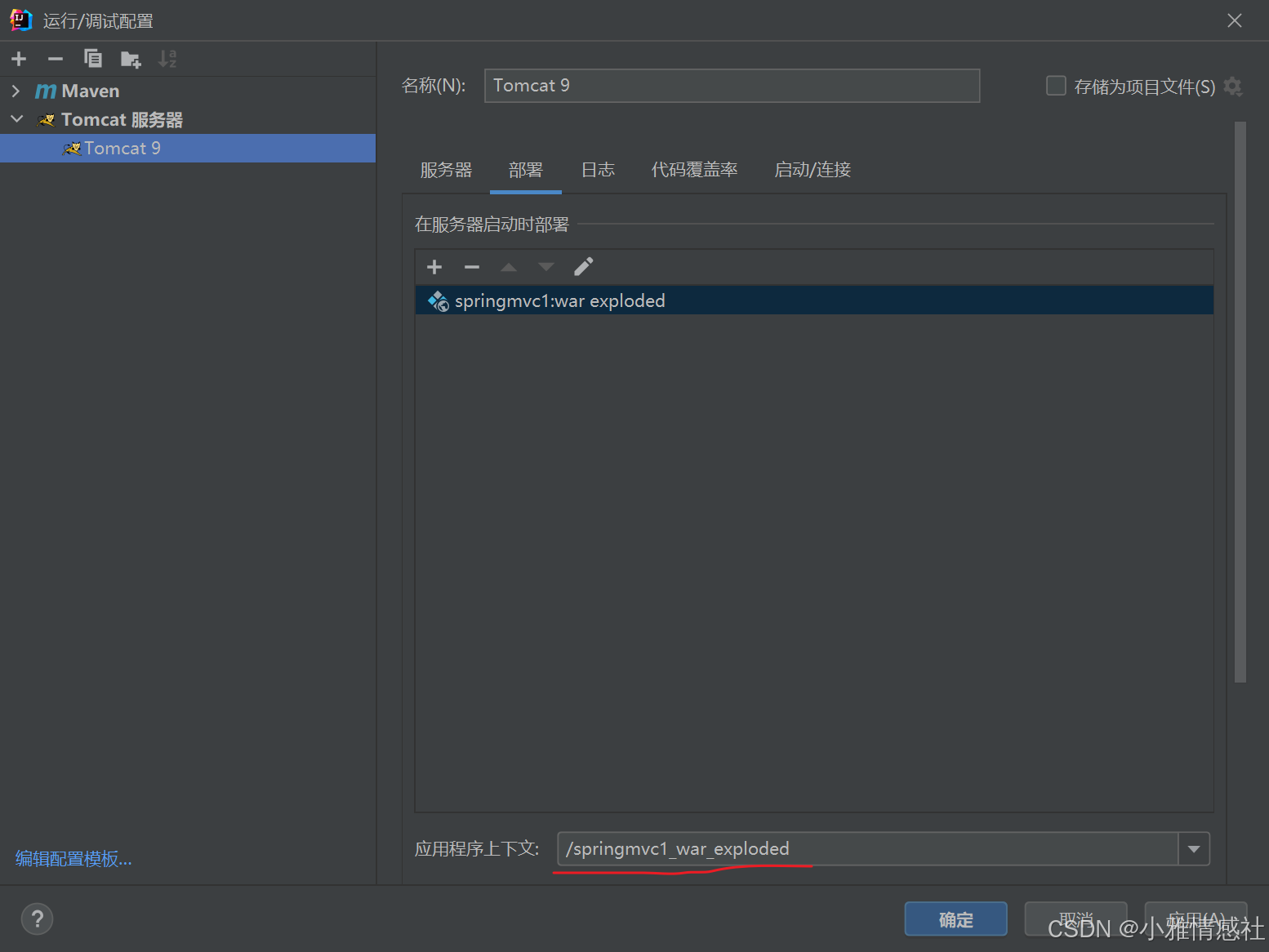Move the artifact down in list

pos(546,267)
